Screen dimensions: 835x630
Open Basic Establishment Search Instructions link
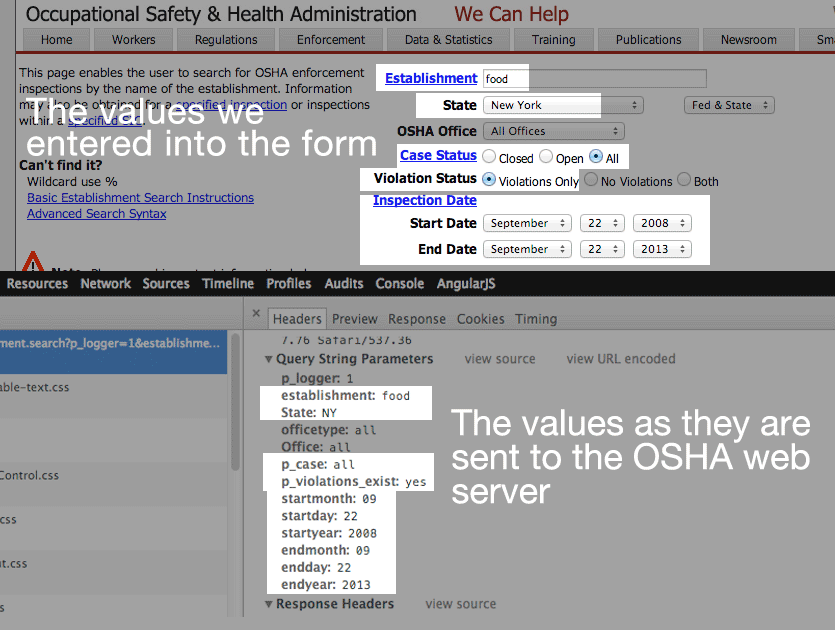141,198
